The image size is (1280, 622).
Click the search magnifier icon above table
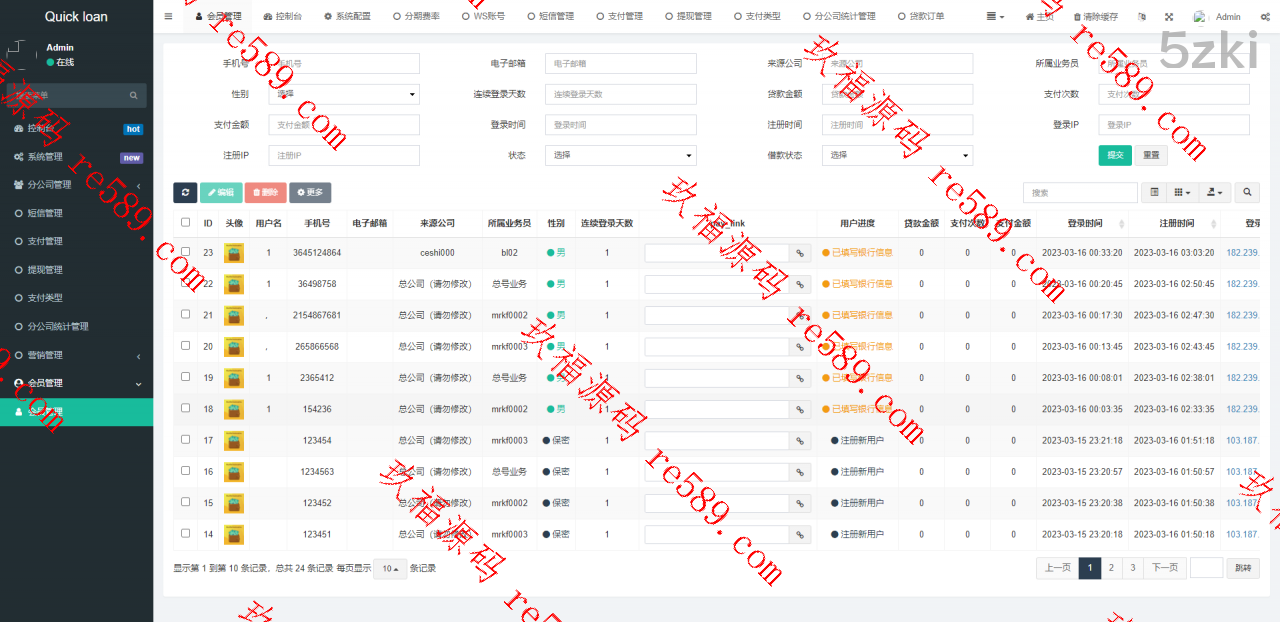1247,192
